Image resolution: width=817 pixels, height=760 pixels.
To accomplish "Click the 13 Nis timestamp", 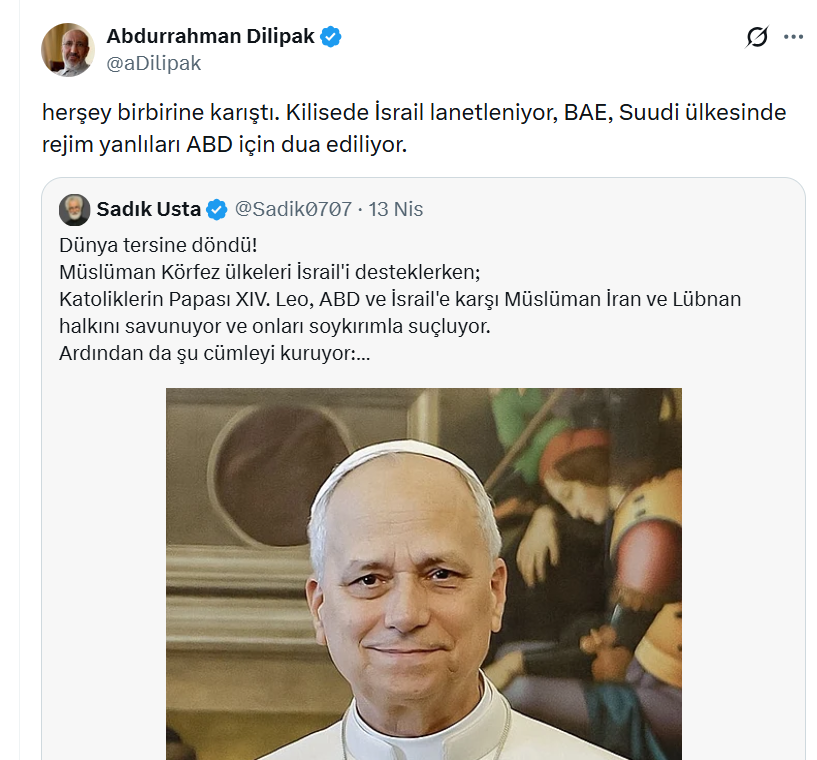I will [x=396, y=209].
